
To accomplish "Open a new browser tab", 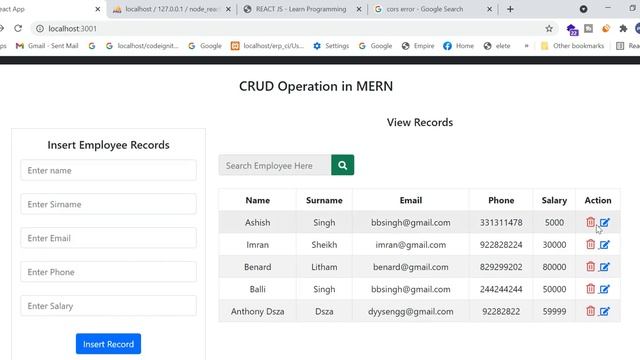I will click(x=510, y=9).
